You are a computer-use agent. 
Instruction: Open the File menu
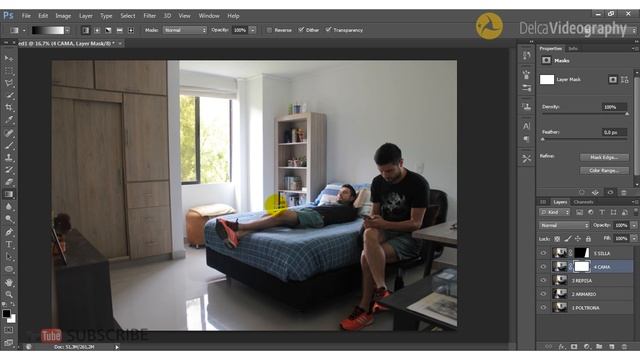point(27,16)
